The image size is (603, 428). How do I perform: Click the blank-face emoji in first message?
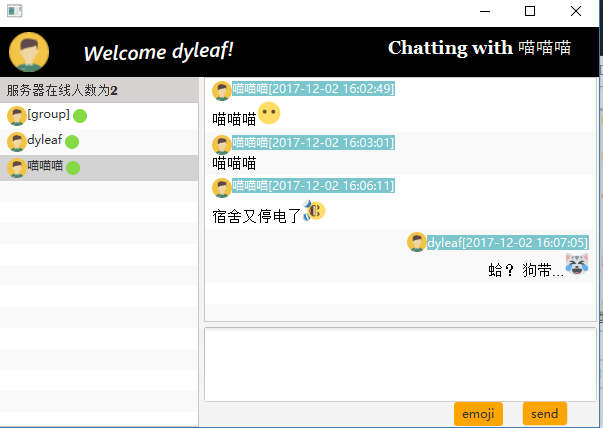(269, 113)
